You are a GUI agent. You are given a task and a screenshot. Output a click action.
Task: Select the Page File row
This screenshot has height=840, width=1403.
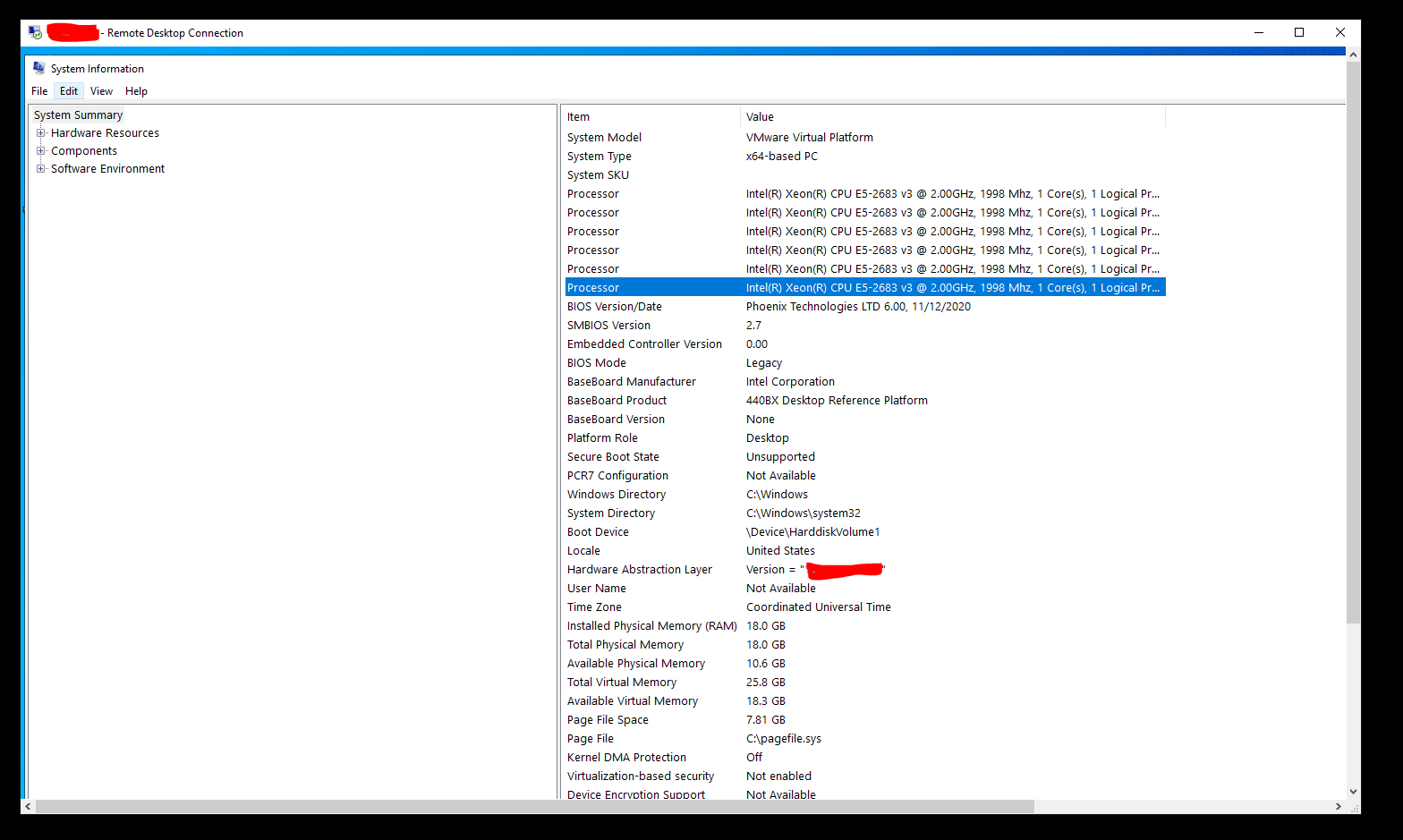(x=865, y=739)
